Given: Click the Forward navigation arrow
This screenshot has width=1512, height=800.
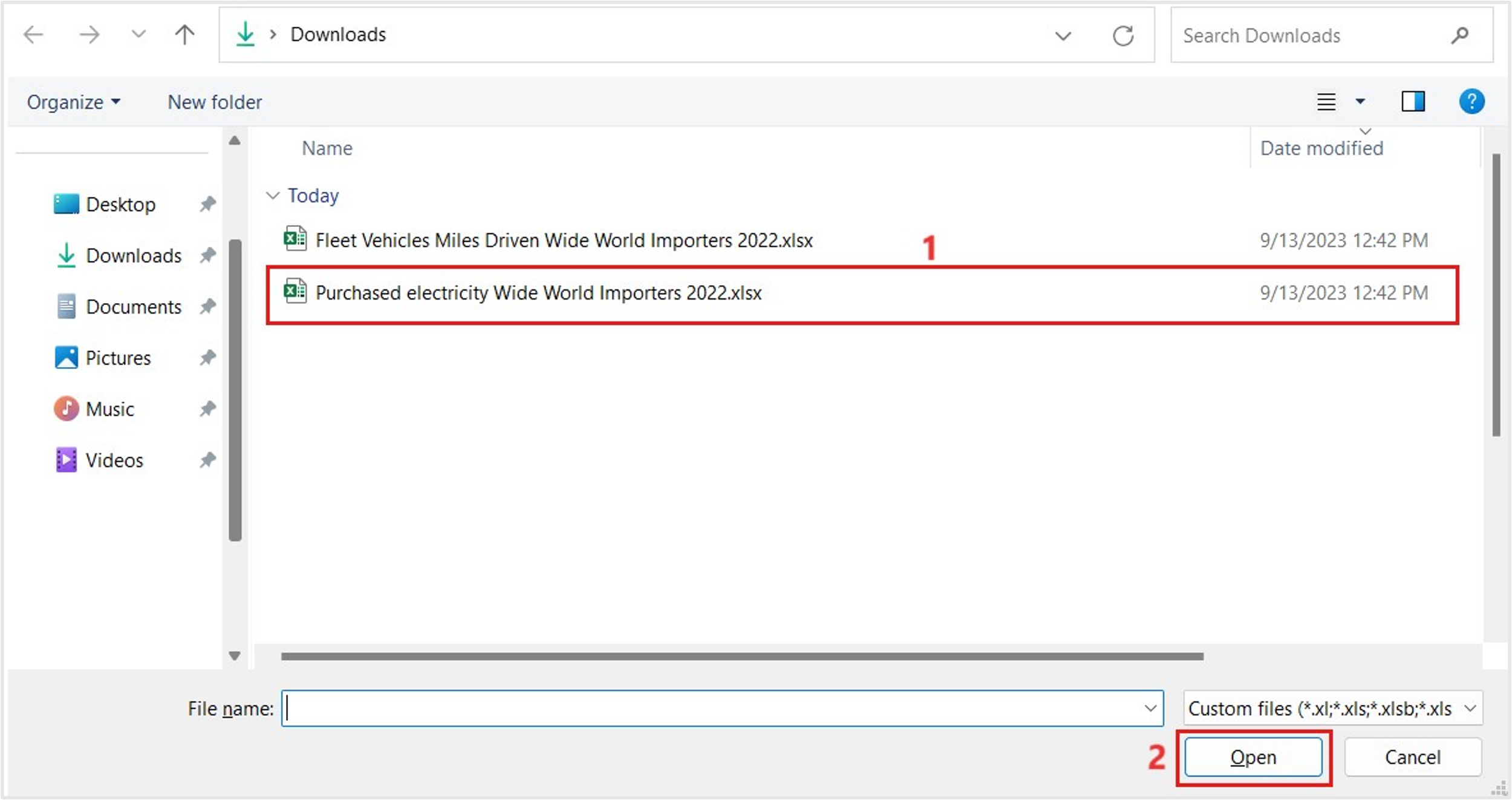Looking at the screenshot, I should click(x=90, y=34).
